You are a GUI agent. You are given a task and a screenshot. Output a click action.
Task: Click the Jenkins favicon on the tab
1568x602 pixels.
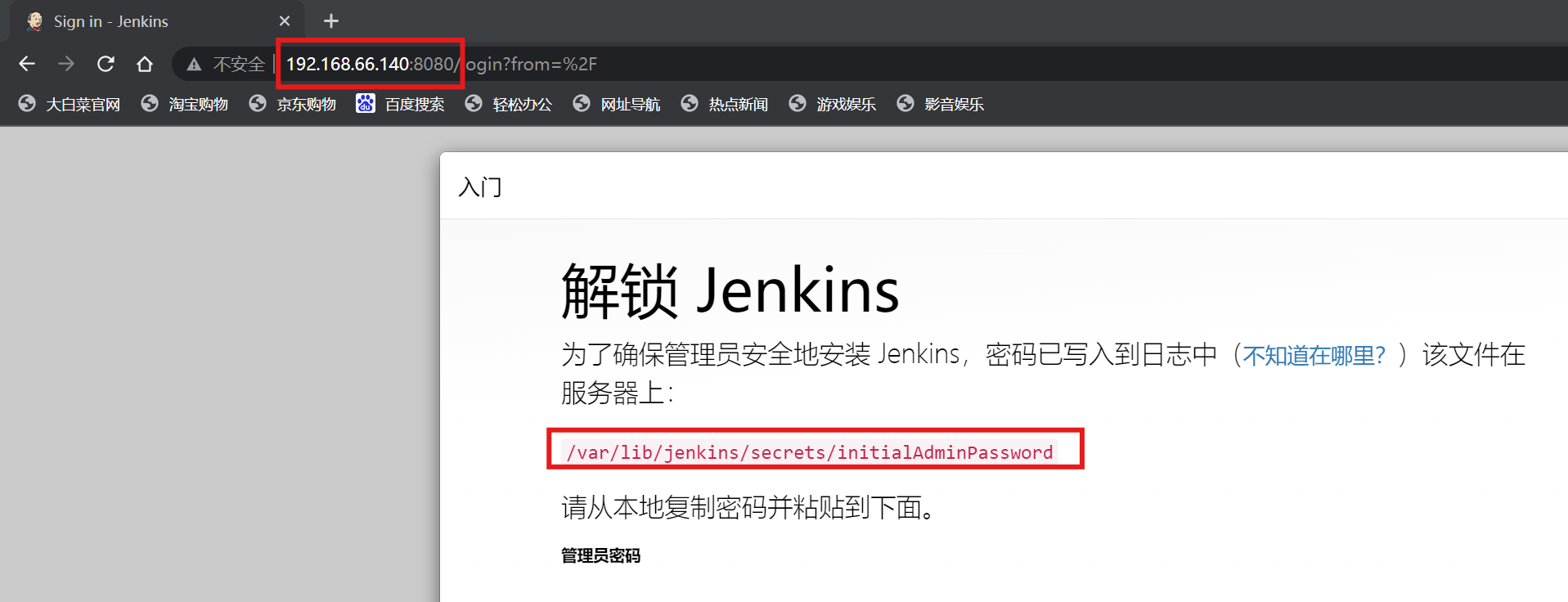(34, 21)
